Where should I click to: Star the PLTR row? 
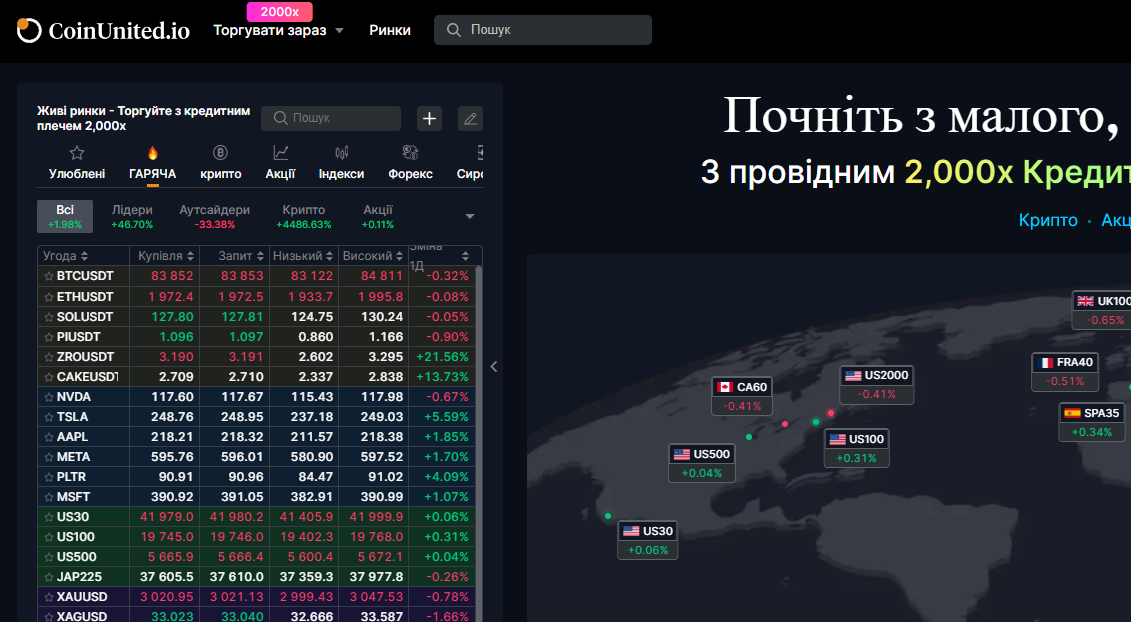tap(49, 477)
